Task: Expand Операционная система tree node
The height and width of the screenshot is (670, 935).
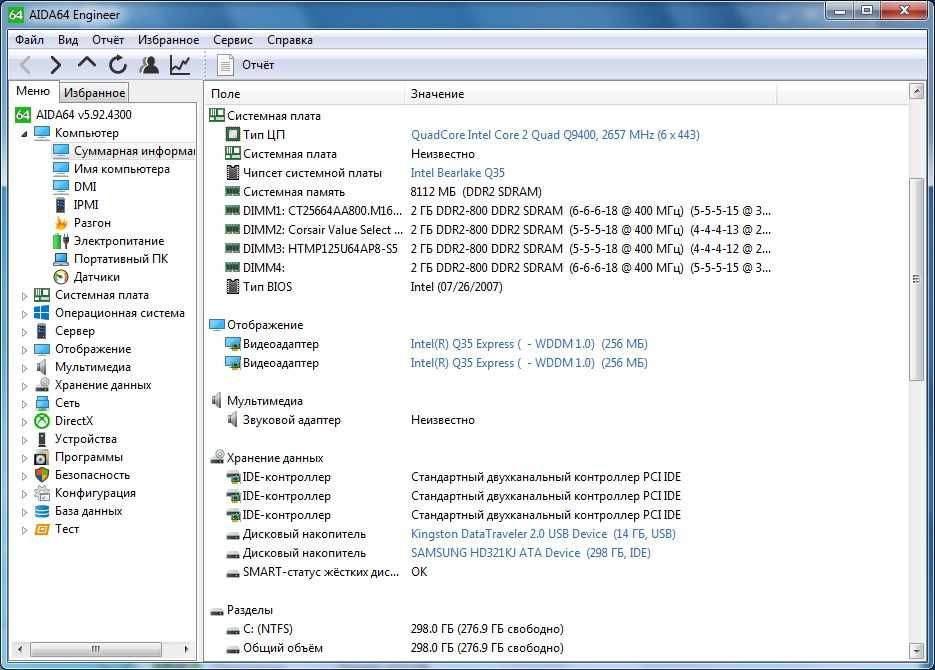Action: [24, 314]
